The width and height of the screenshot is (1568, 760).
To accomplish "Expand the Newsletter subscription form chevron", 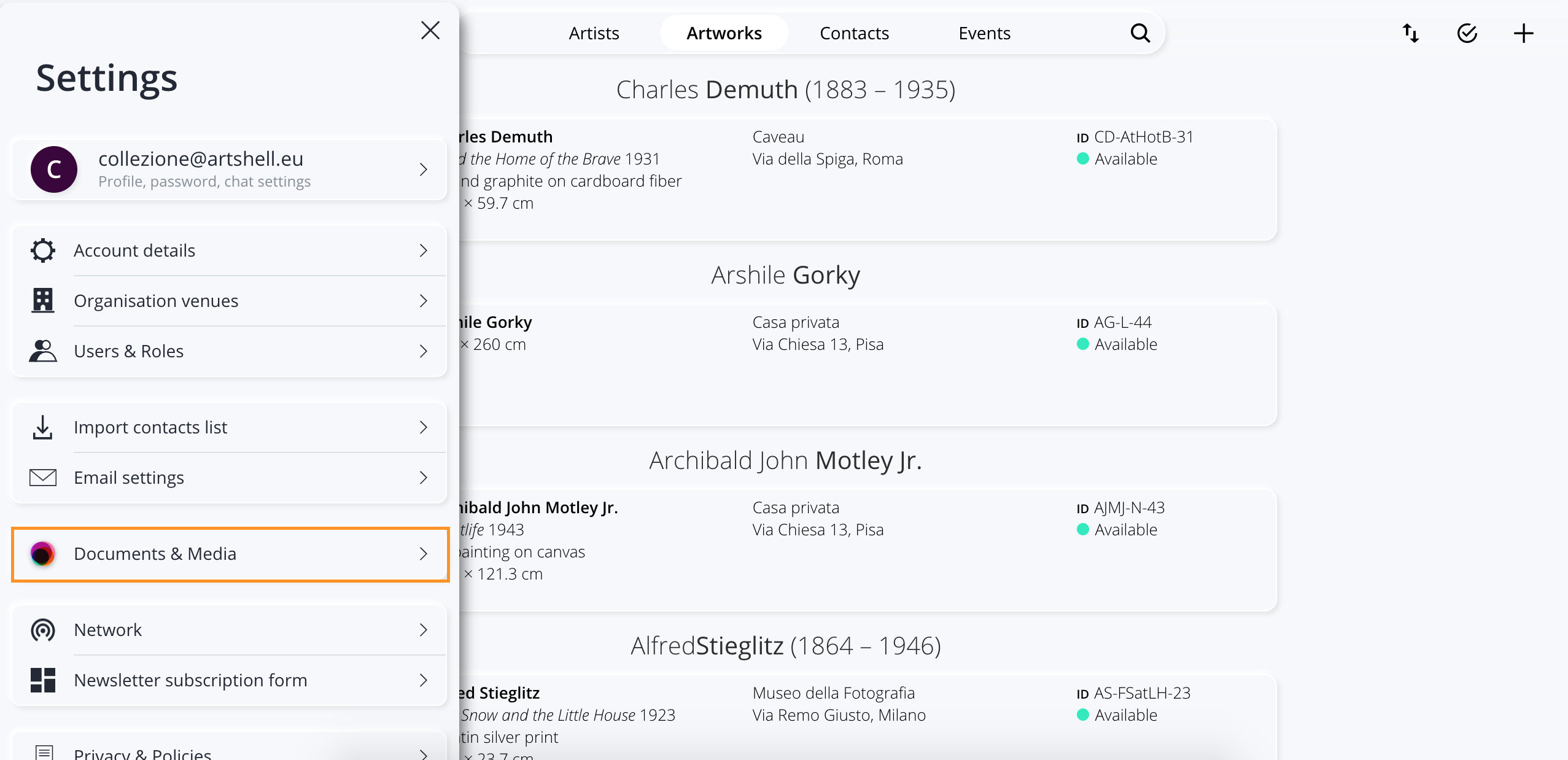I will click(x=424, y=680).
